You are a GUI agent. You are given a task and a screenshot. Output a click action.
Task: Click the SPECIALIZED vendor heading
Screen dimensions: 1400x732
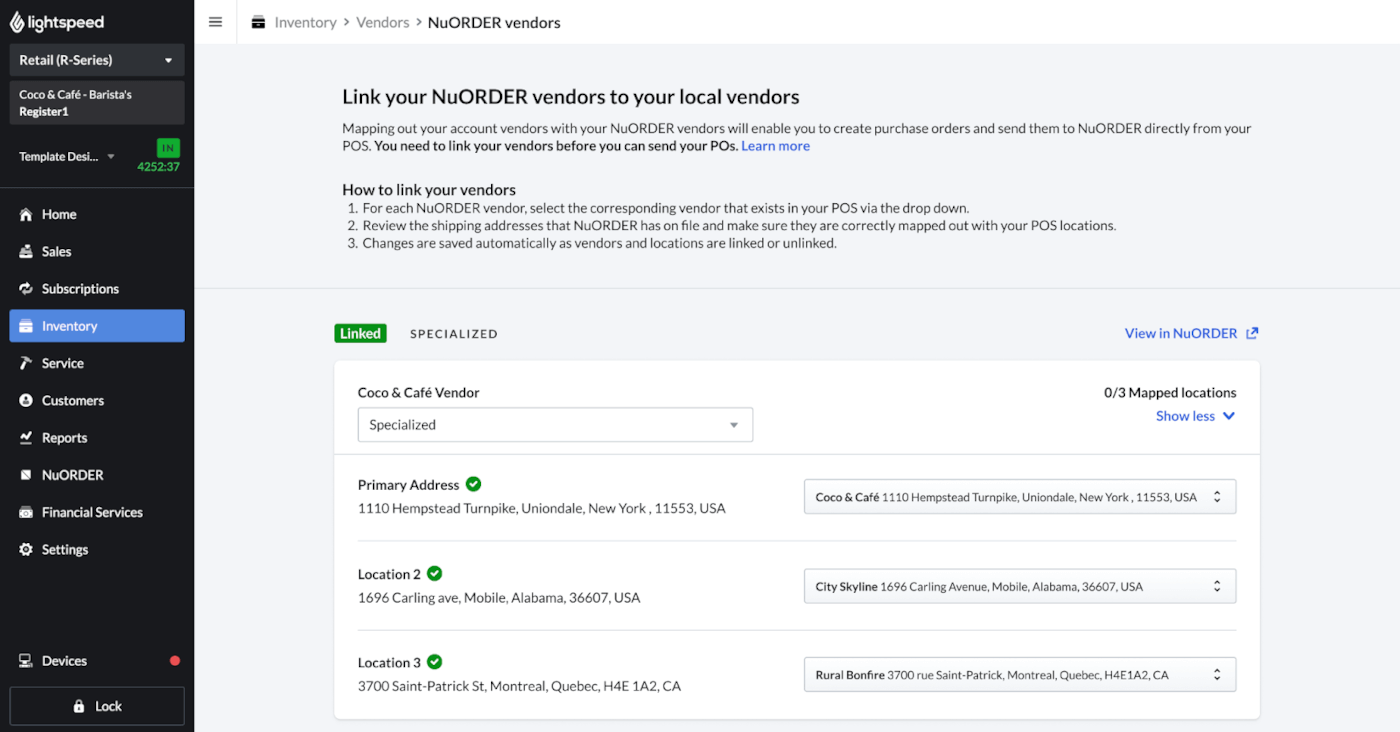[454, 334]
